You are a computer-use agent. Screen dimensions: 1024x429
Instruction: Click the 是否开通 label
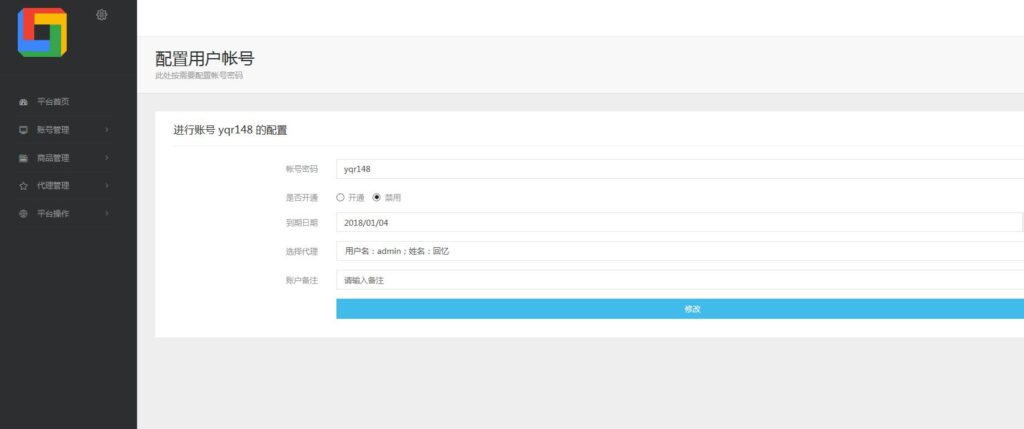tap(302, 197)
